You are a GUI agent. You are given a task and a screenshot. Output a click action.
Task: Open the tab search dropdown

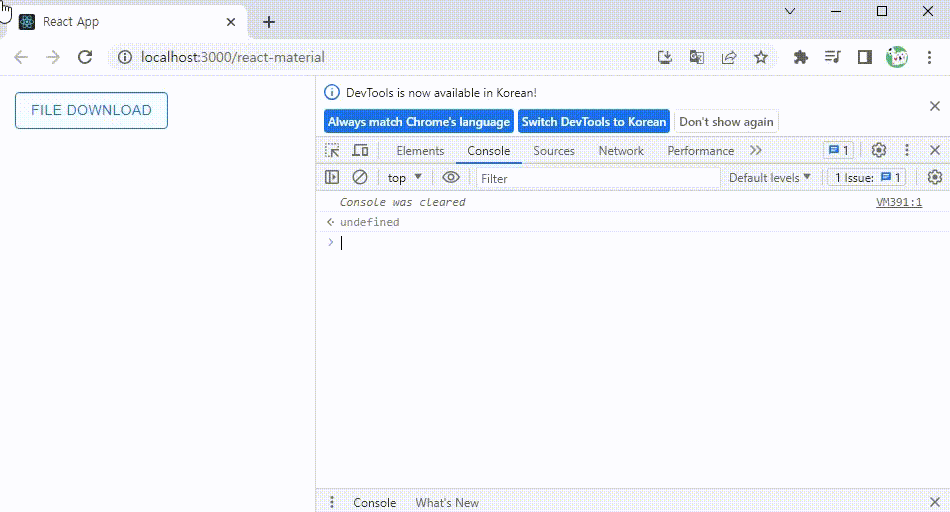click(x=790, y=11)
